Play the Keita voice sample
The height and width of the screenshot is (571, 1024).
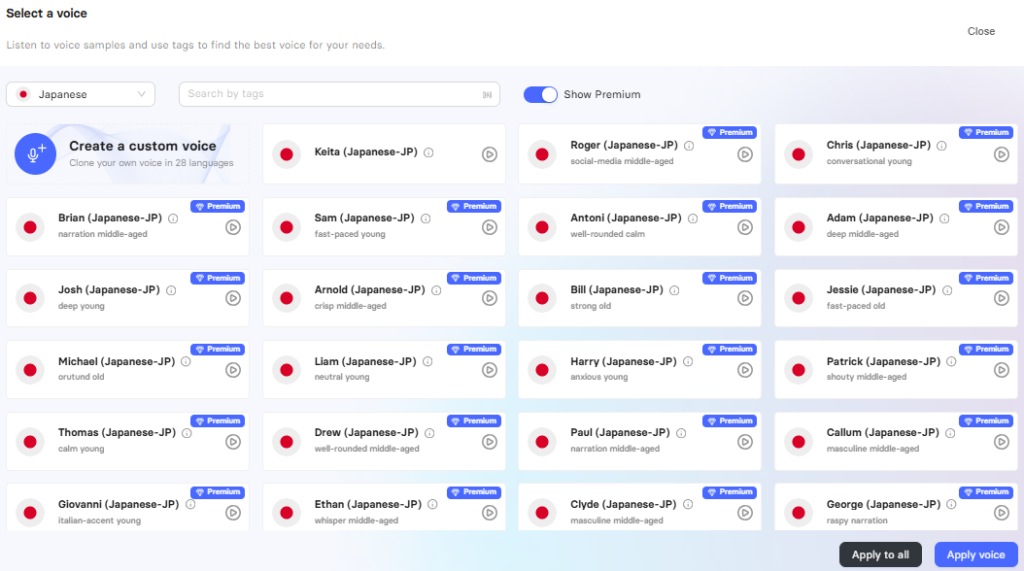[489, 154]
